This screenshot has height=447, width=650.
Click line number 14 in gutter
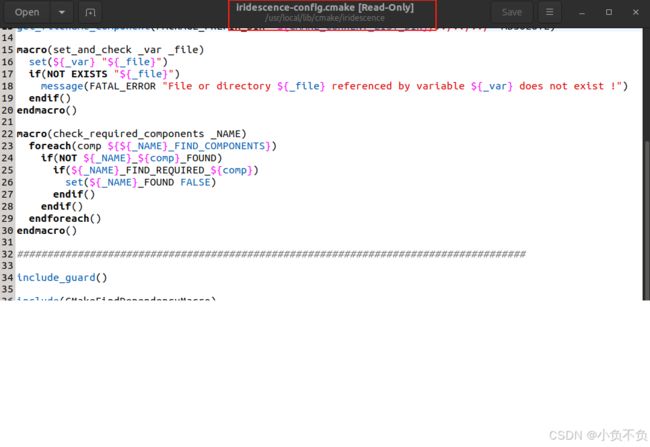click(7, 38)
